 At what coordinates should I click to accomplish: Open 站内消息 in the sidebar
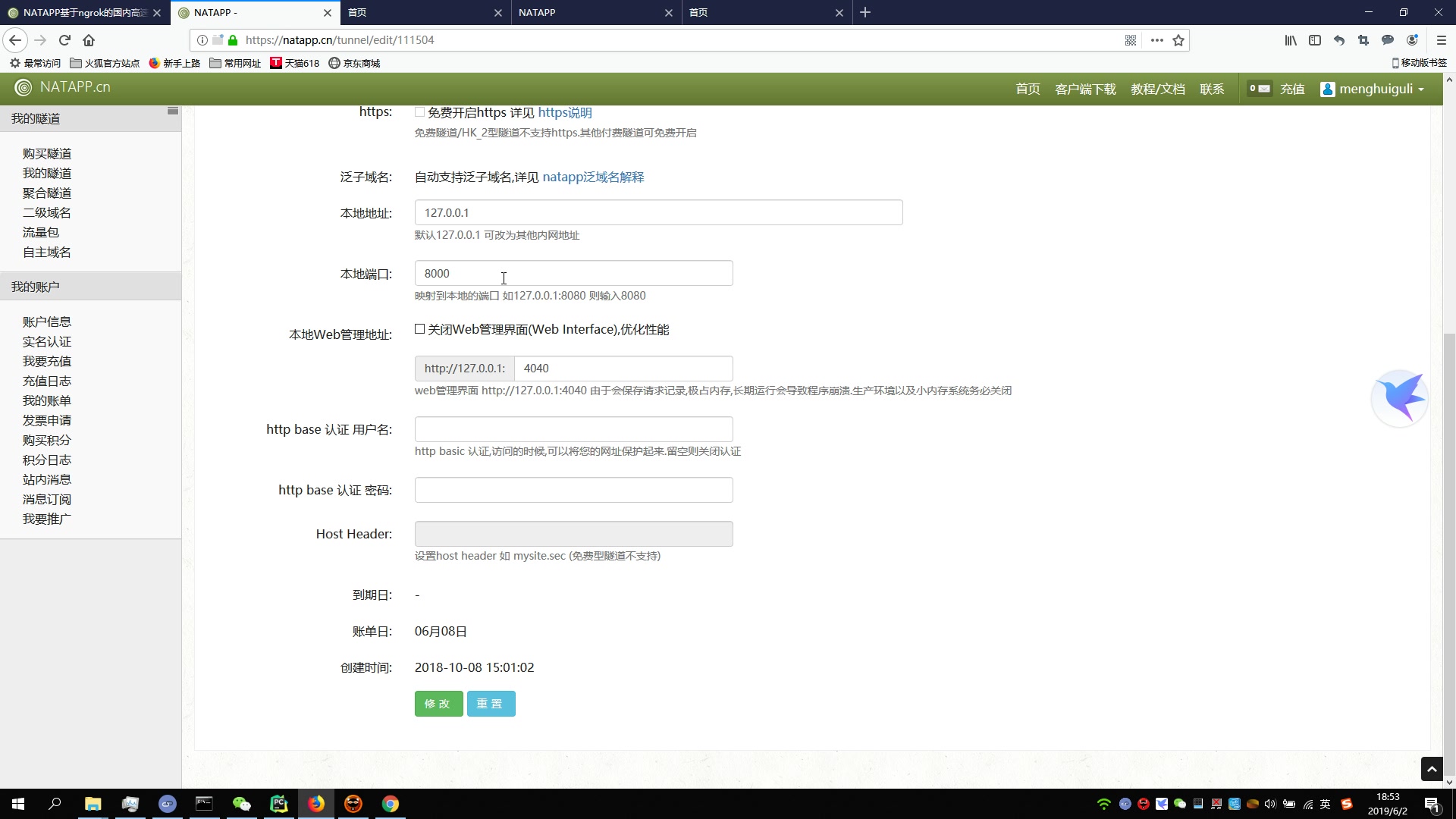pyautogui.click(x=47, y=479)
